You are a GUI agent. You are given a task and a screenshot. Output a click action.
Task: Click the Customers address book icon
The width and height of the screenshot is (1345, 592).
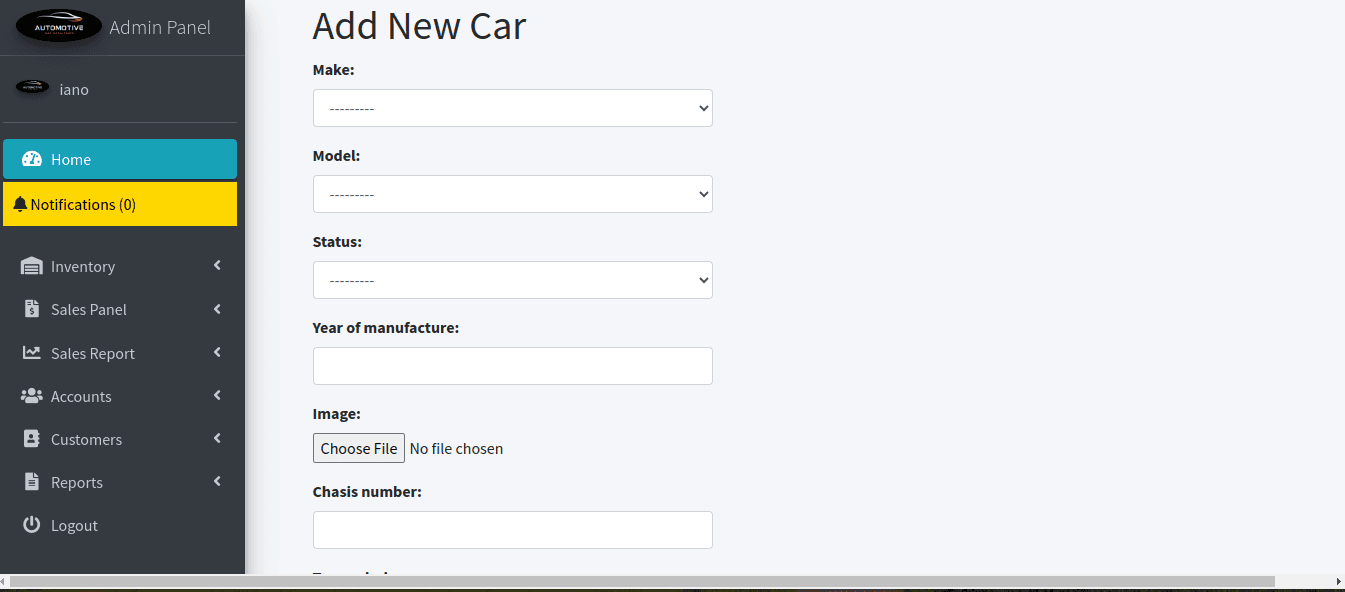pyautogui.click(x=31, y=439)
